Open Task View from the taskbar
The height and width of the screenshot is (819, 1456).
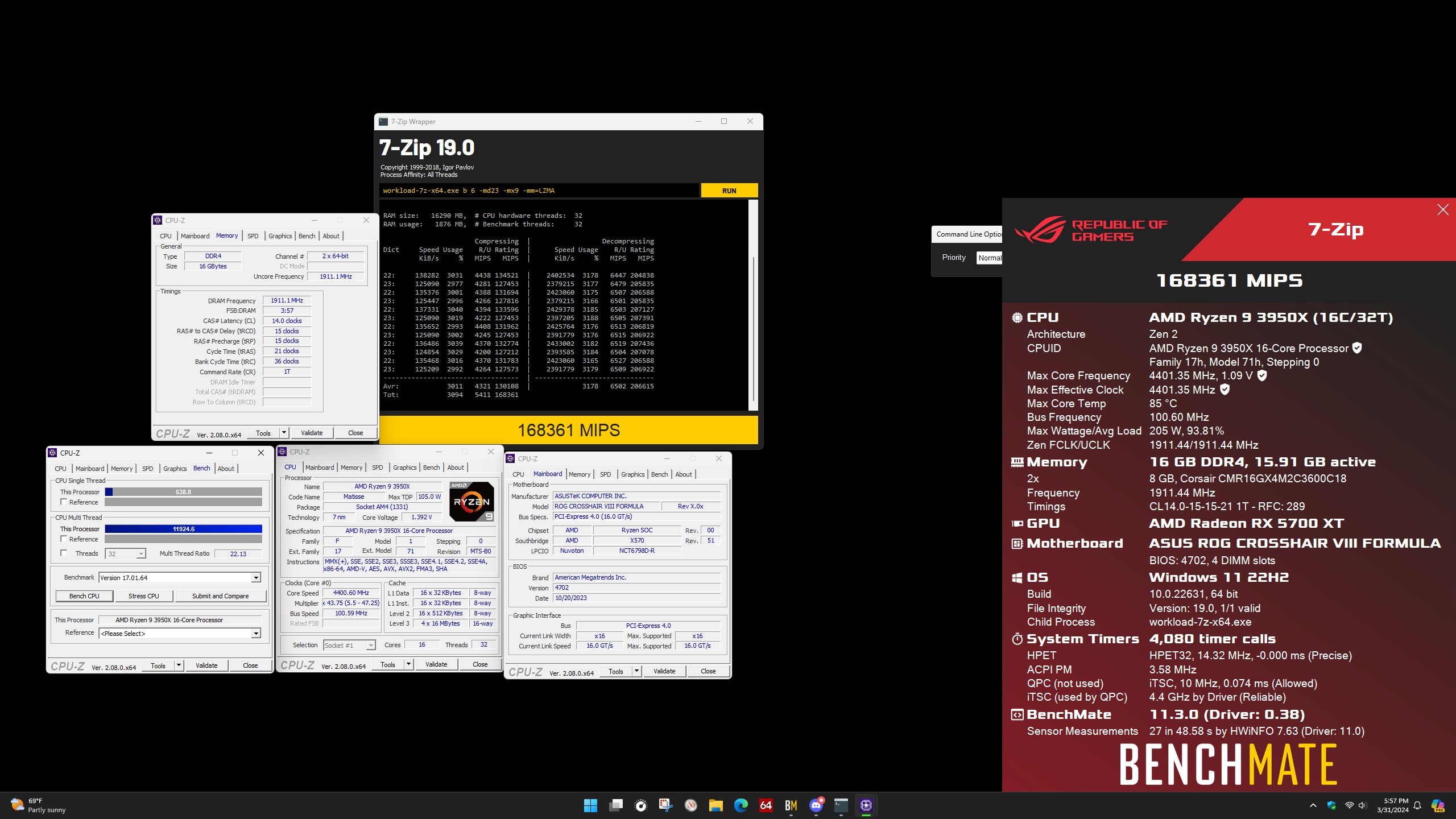tap(615, 805)
